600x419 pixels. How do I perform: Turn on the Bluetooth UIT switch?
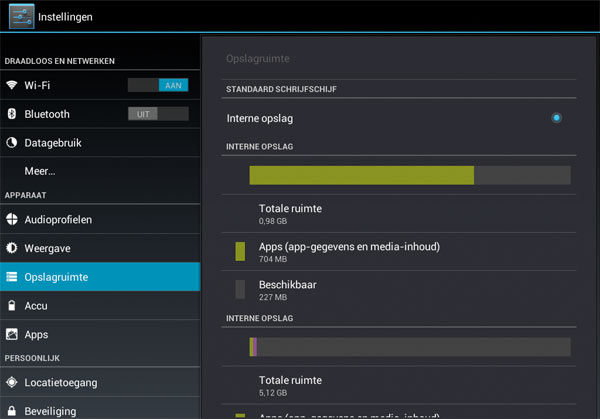(158, 114)
